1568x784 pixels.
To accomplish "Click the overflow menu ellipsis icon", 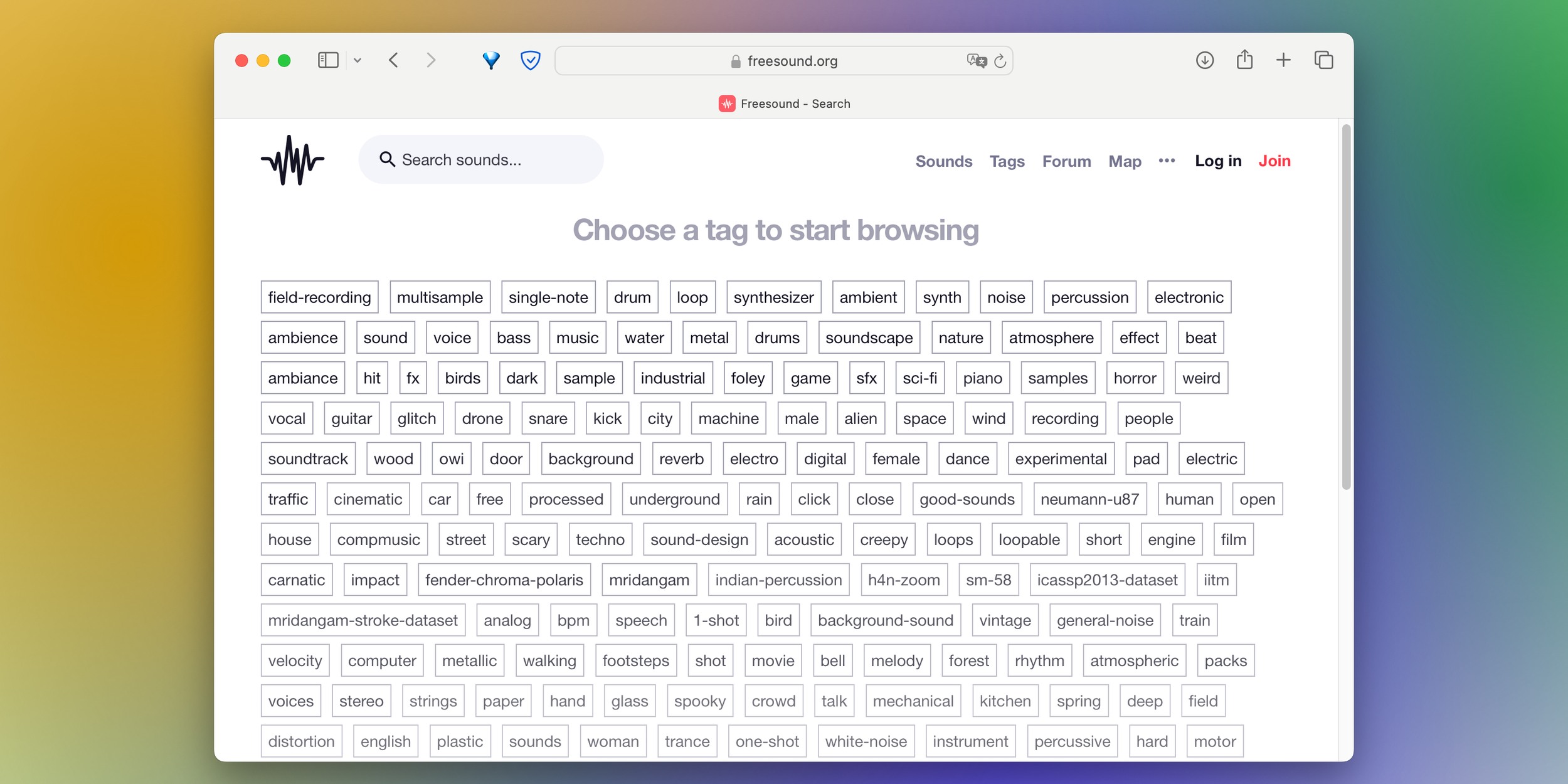I will [1166, 160].
